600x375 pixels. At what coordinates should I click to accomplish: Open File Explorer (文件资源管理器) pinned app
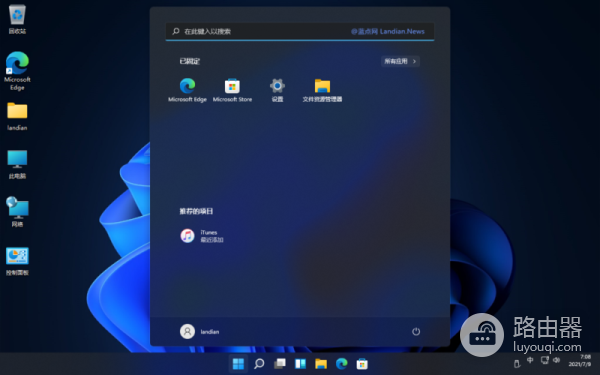322,90
